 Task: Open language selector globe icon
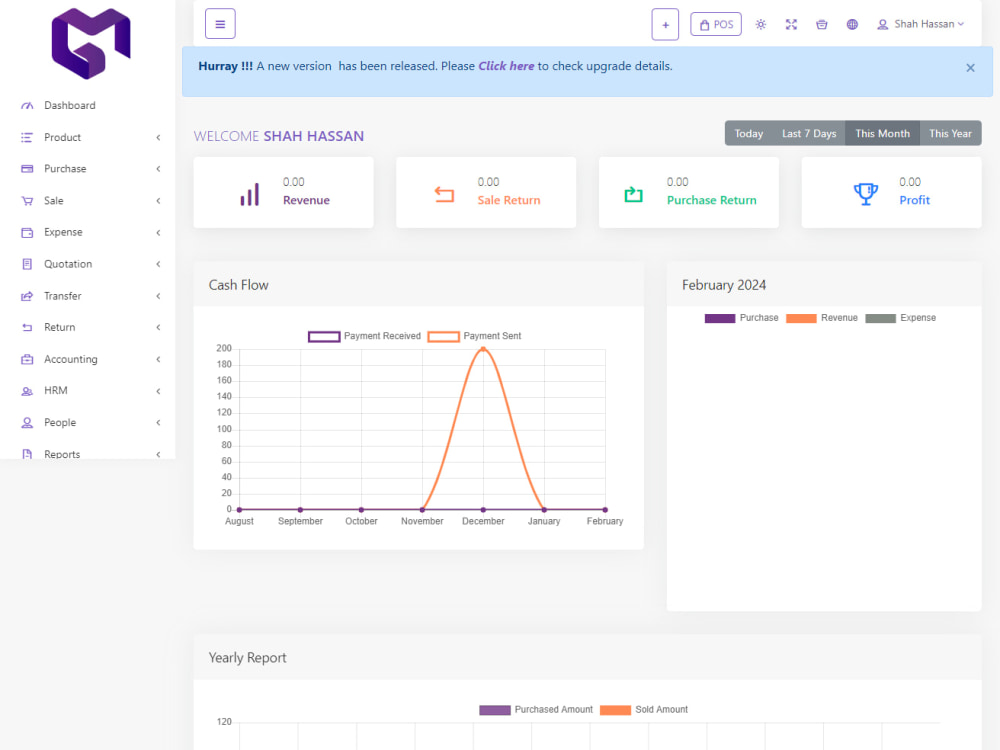click(x=852, y=24)
